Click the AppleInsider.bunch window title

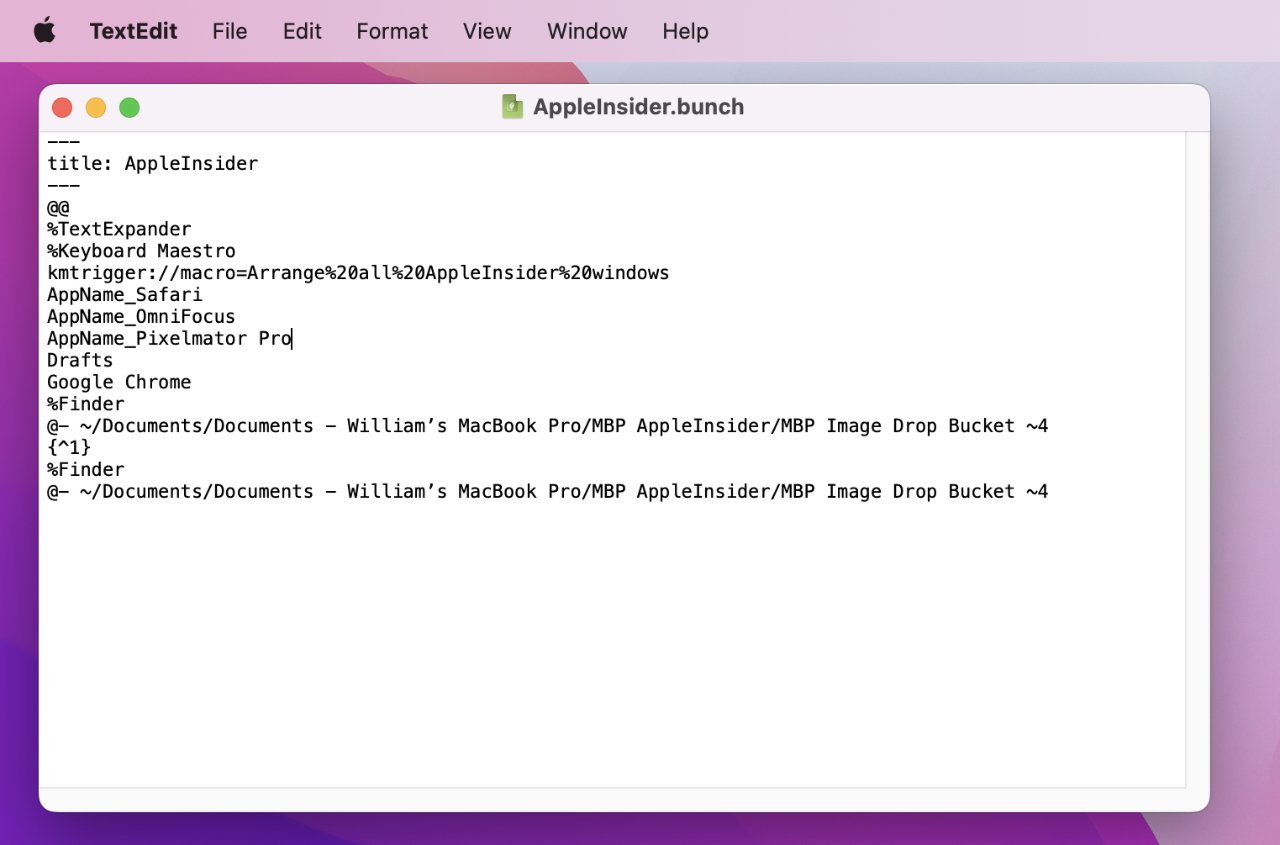(638, 107)
